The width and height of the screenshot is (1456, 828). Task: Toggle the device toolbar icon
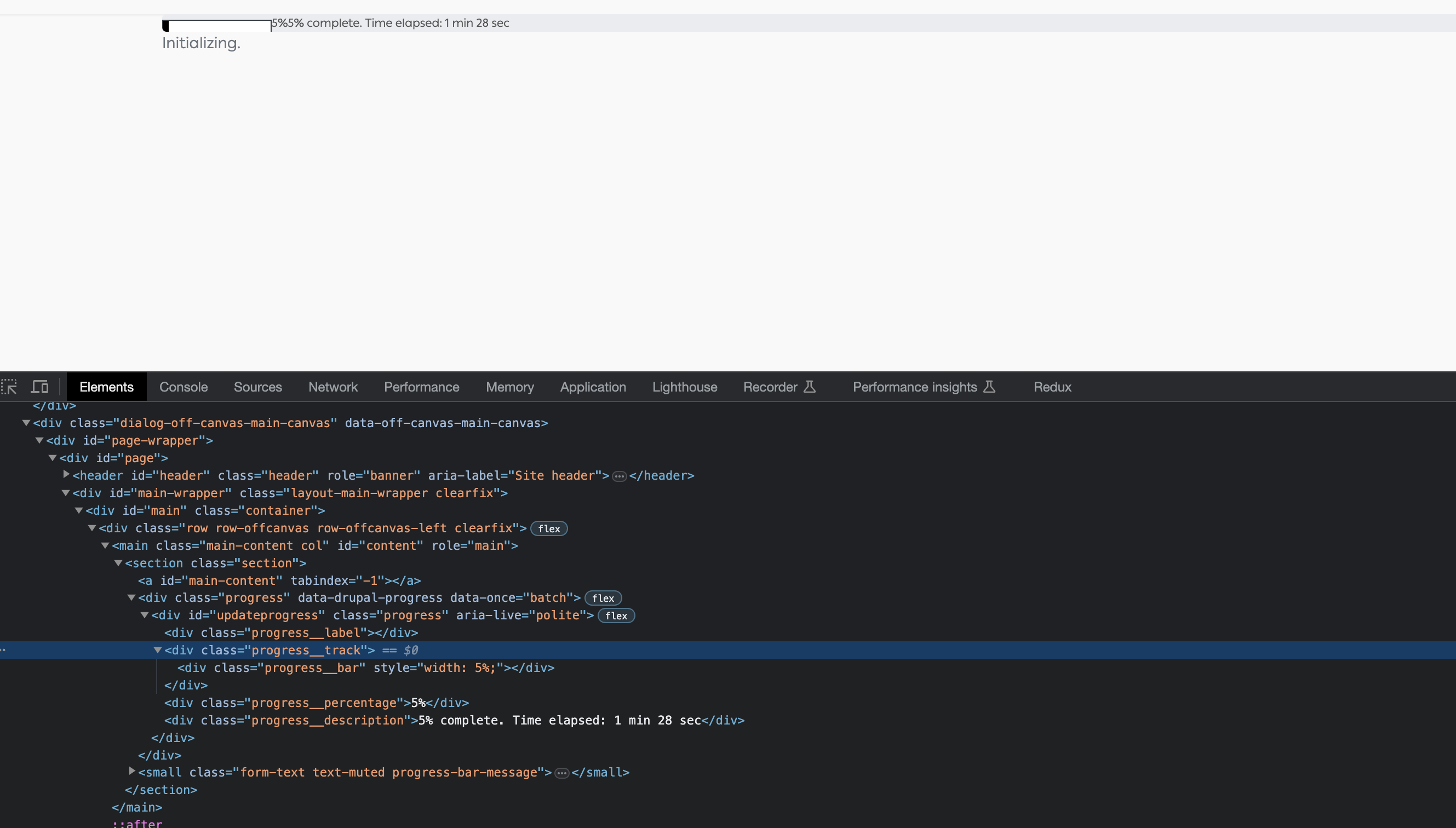[39, 387]
